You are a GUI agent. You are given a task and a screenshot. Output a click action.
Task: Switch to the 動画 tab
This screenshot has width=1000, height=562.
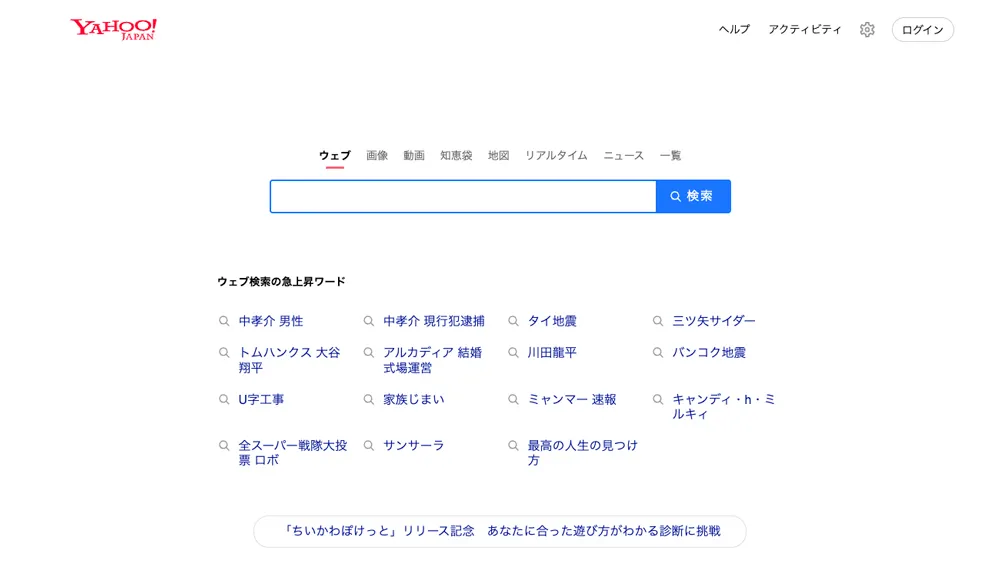(x=414, y=156)
